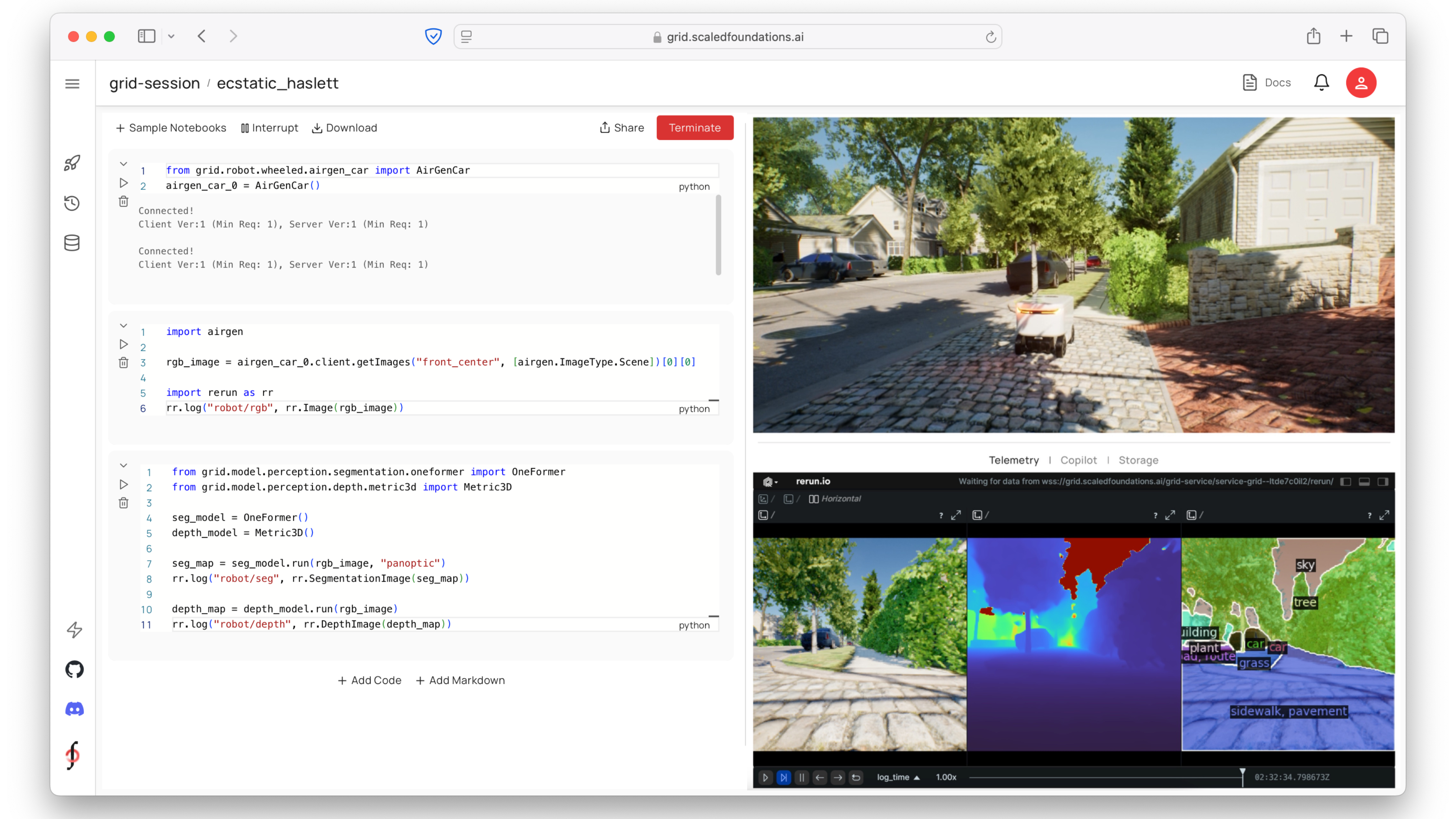1456x819 pixels.
Task: Toggle rerun right selection panel
Action: point(1383,482)
